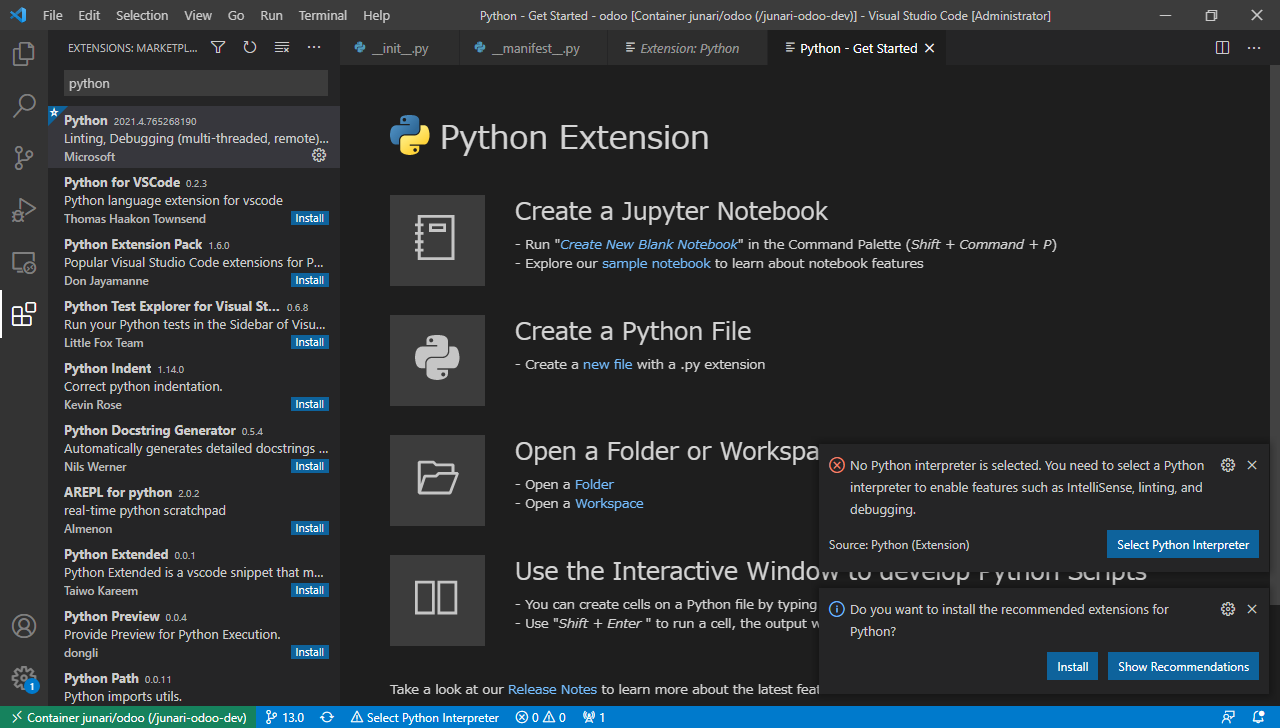
Task: Open the Source Control view
Action: (x=24, y=158)
